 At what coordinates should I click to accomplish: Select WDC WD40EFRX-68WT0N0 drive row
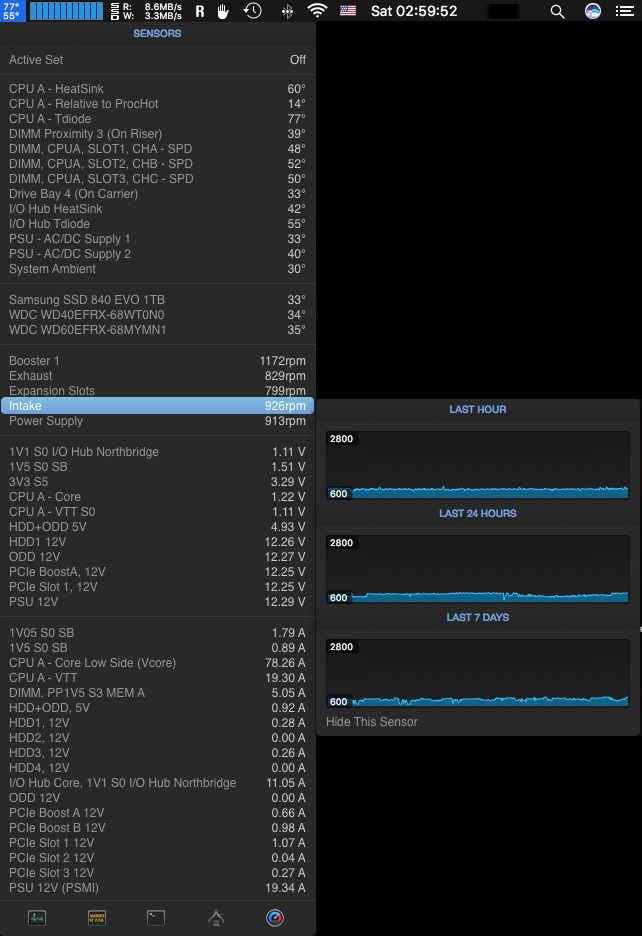pos(158,315)
